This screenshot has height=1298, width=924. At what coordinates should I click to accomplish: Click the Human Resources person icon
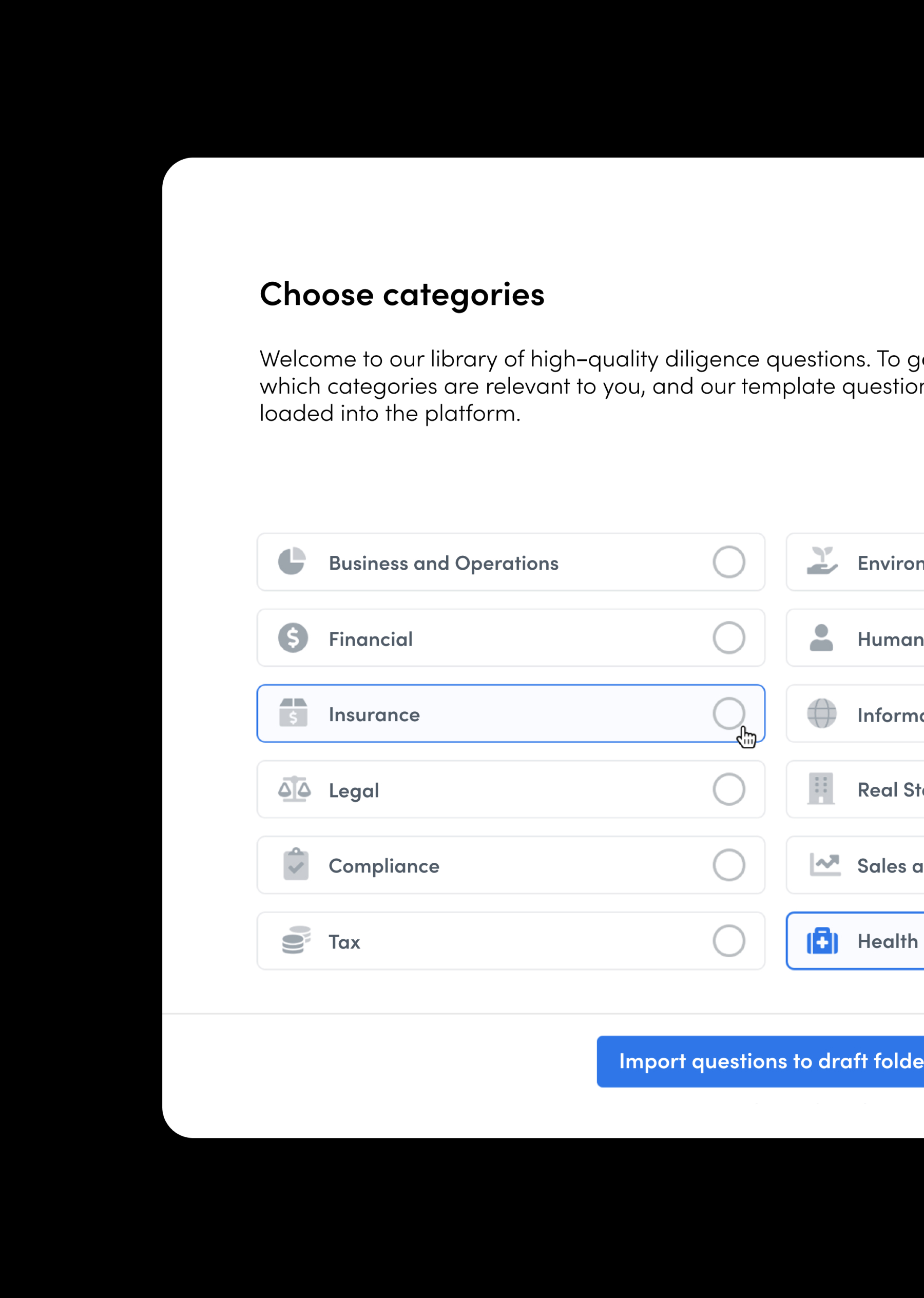(821, 637)
